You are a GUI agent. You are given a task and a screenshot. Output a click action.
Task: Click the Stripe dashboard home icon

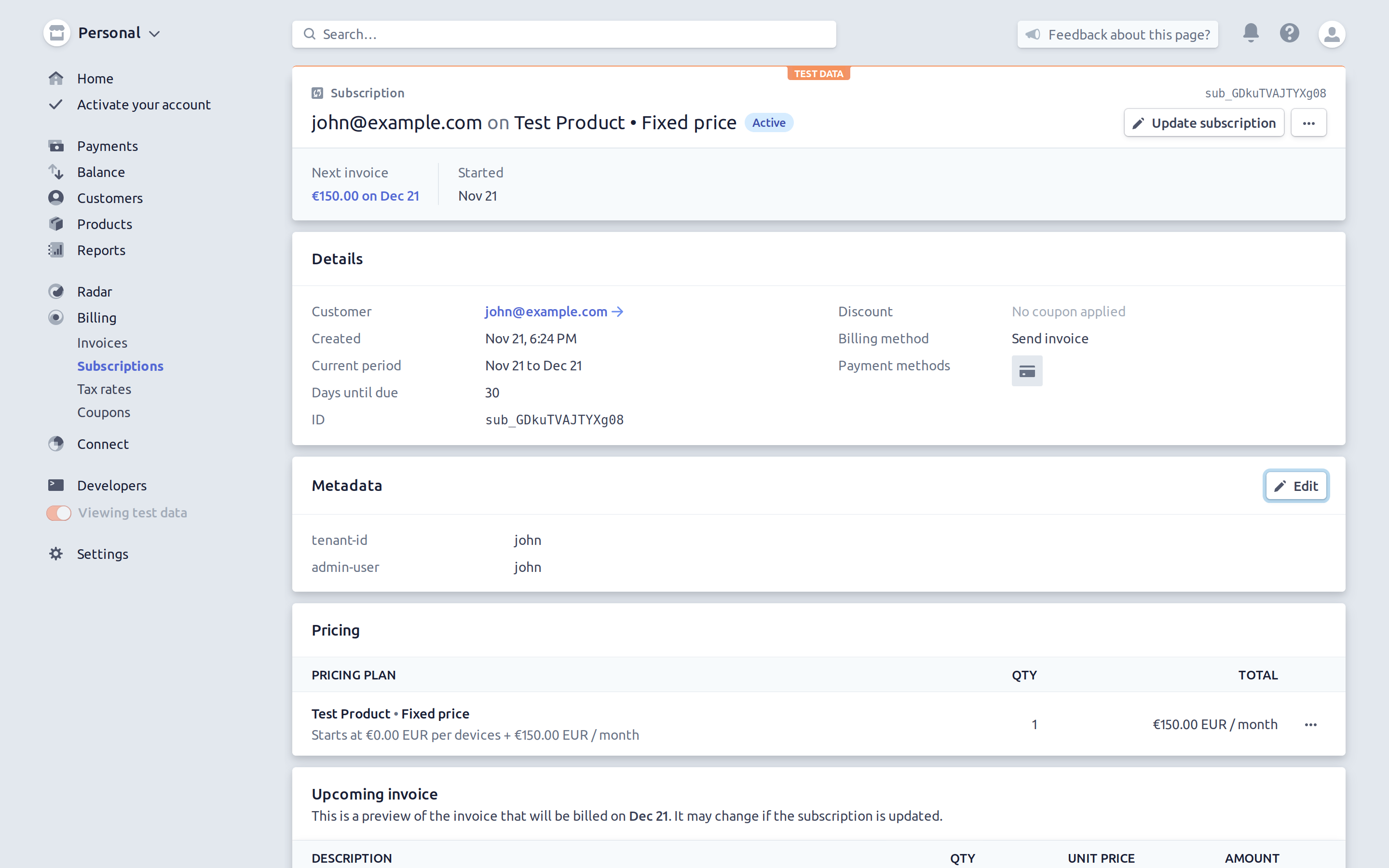tap(57, 77)
